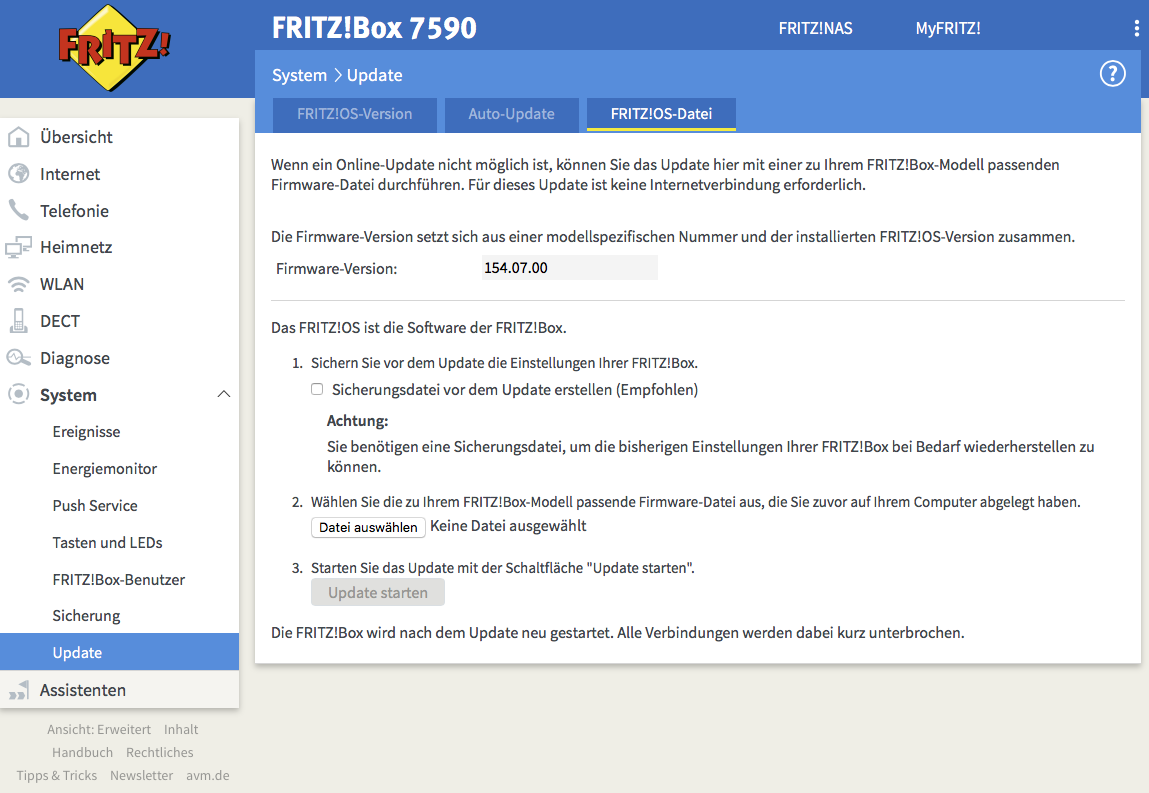Click the Wi-Fi icon for WLAN
The width and height of the screenshot is (1149, 793).
[18, 284]
